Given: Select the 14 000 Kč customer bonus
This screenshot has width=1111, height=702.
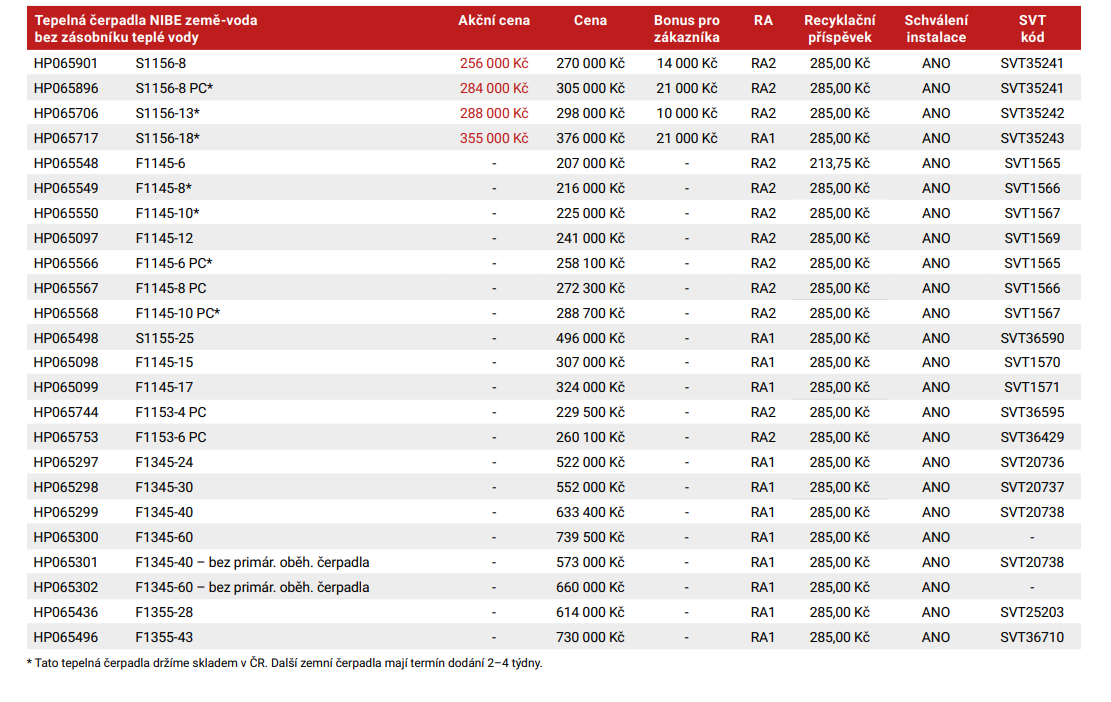Looking at the screenshot, I should coord(686,63).
